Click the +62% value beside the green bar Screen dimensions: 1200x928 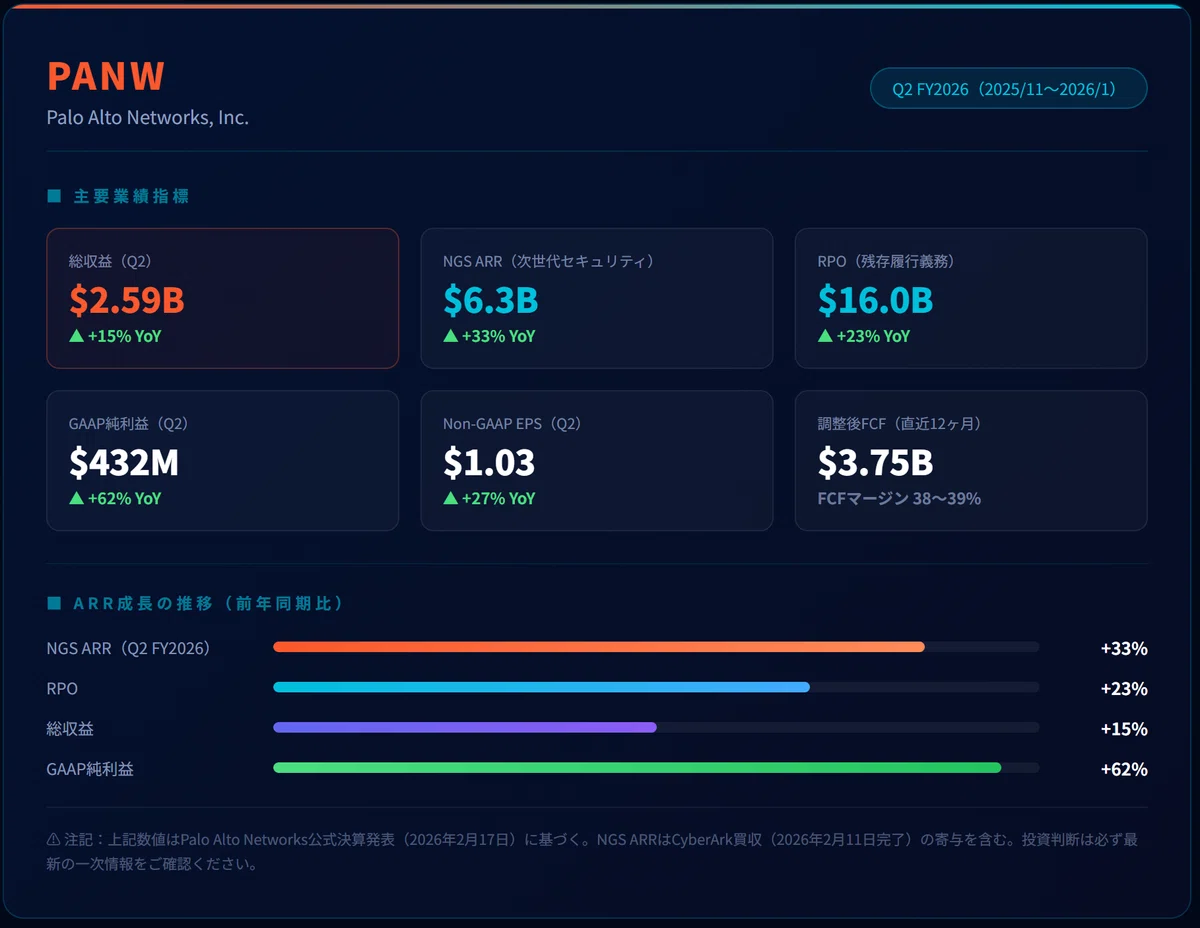coord(1124,769)
